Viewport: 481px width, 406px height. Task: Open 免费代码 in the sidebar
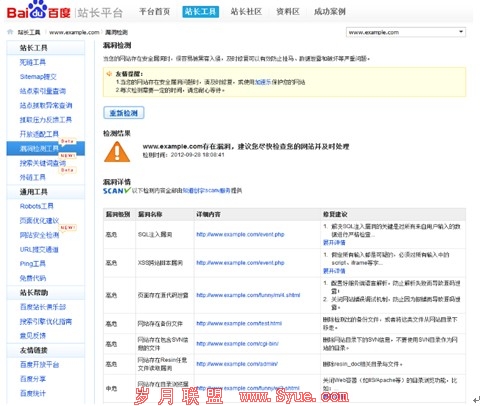pos(33,278)
